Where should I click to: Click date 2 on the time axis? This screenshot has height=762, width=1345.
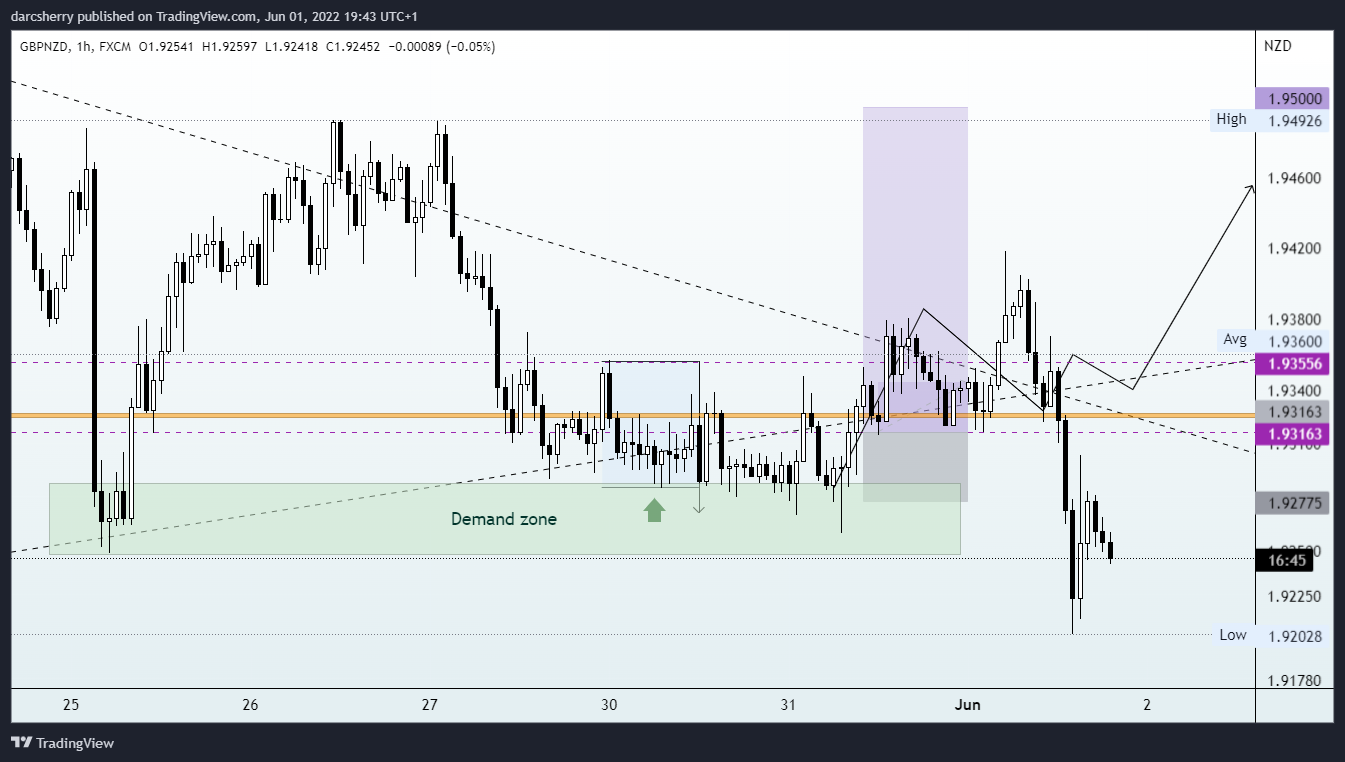point(1147,705)
